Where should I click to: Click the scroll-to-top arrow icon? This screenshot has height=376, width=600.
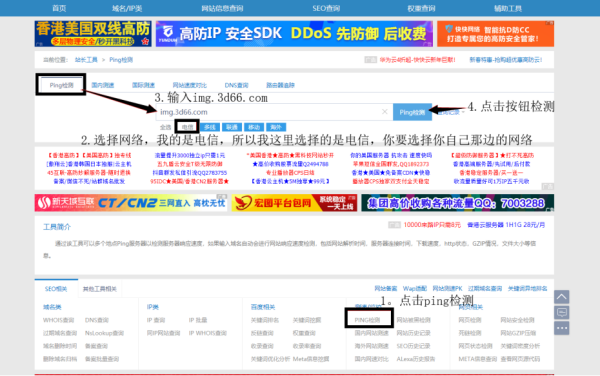[561, 297]
